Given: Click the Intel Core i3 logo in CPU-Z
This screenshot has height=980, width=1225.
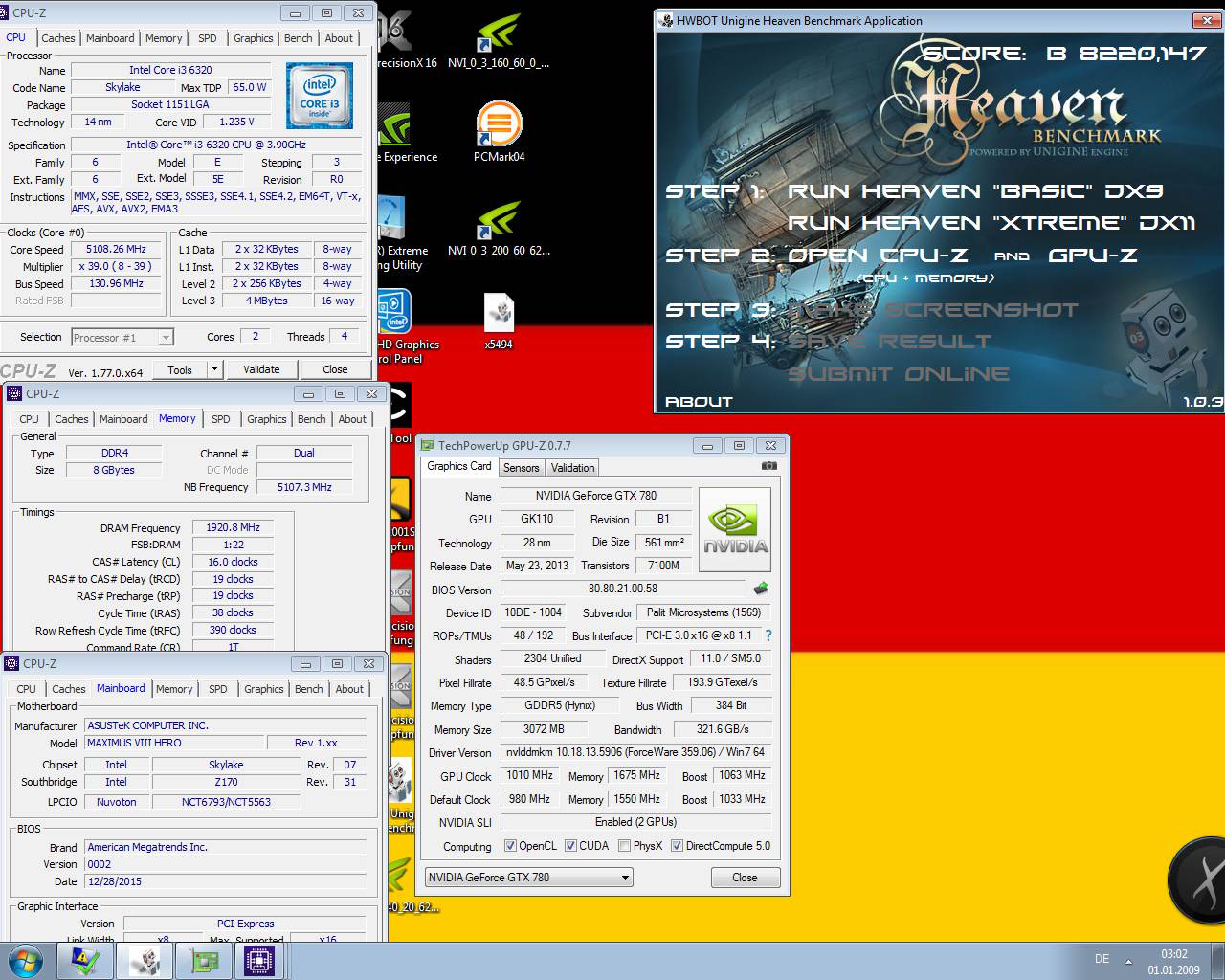Looking at the screenshot, I should 320,95.
